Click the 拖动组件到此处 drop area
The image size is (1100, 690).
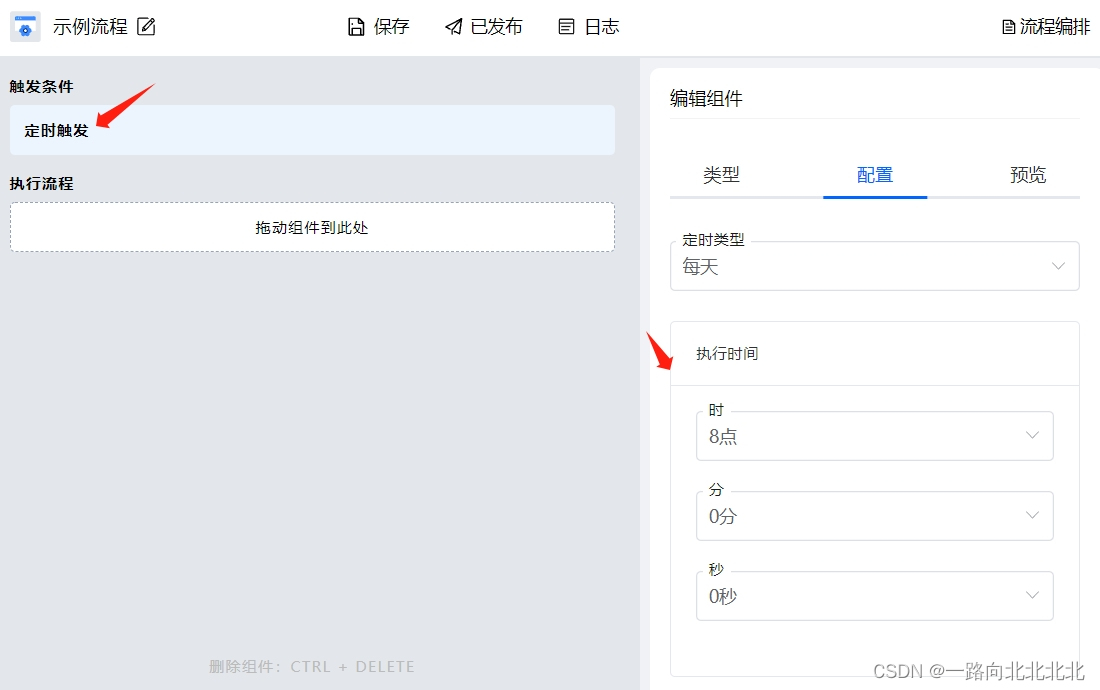pos(312,227)
